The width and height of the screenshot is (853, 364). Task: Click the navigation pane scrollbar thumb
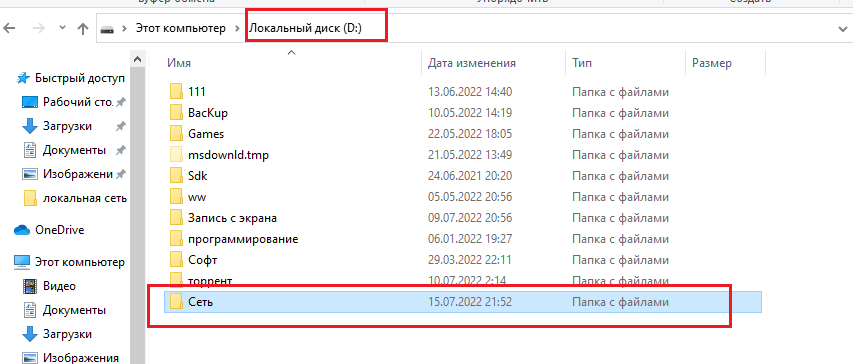pyautogui.click(x=138, y=215)
